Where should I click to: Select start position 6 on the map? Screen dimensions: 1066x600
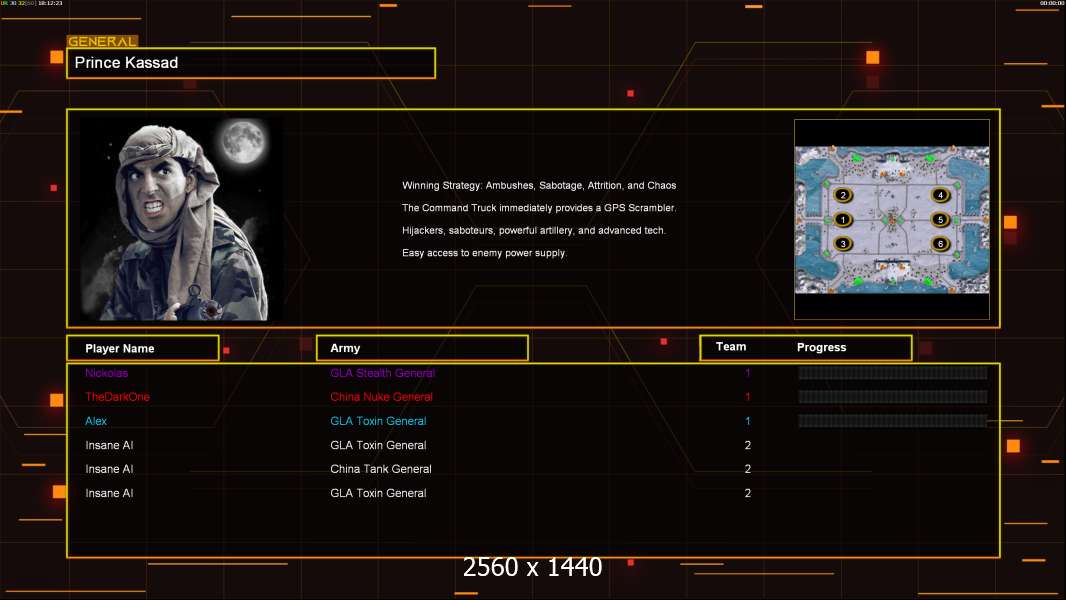point(940,244)
